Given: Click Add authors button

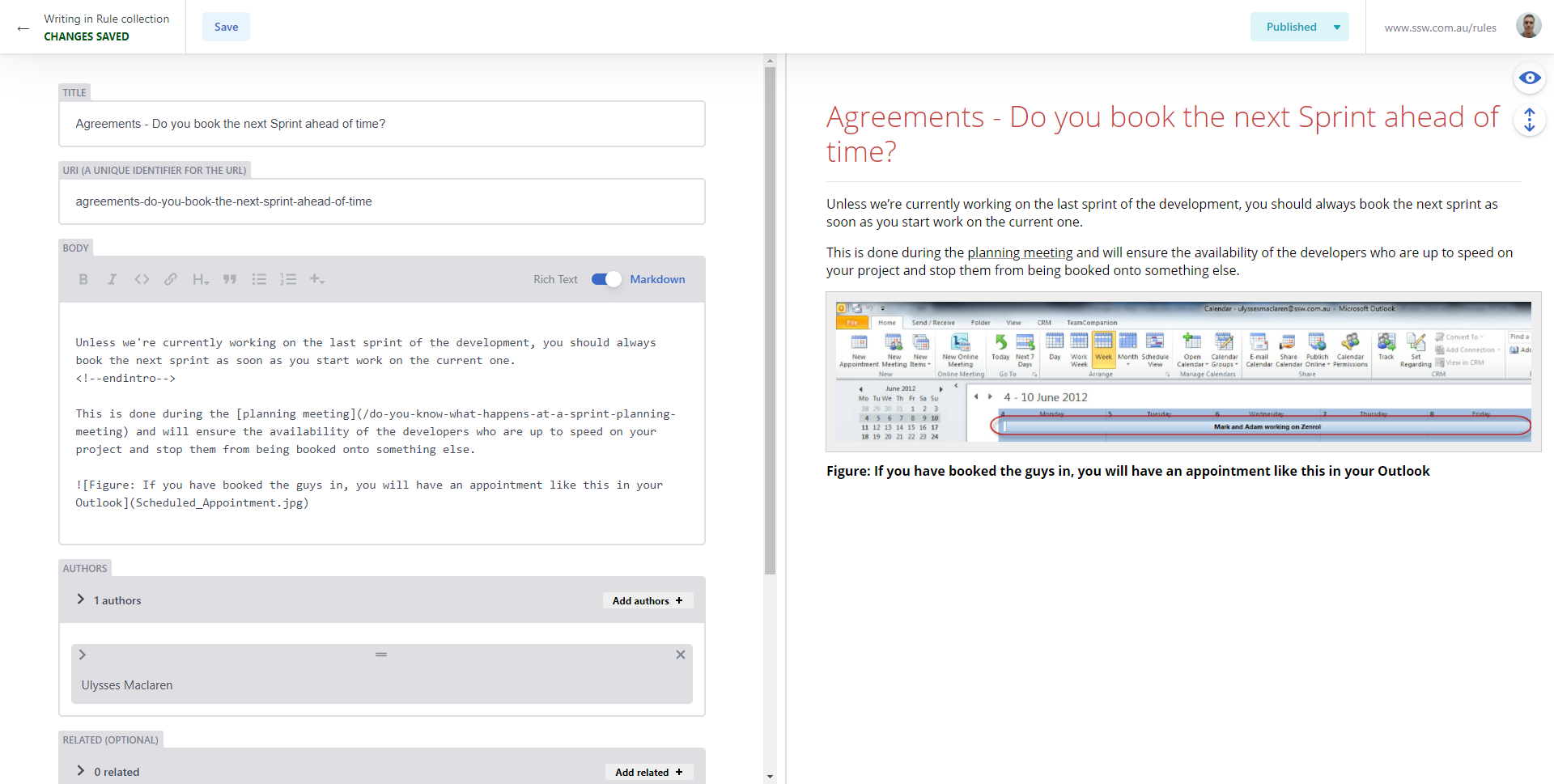Looking at the screenshot, I should (647, 600).
